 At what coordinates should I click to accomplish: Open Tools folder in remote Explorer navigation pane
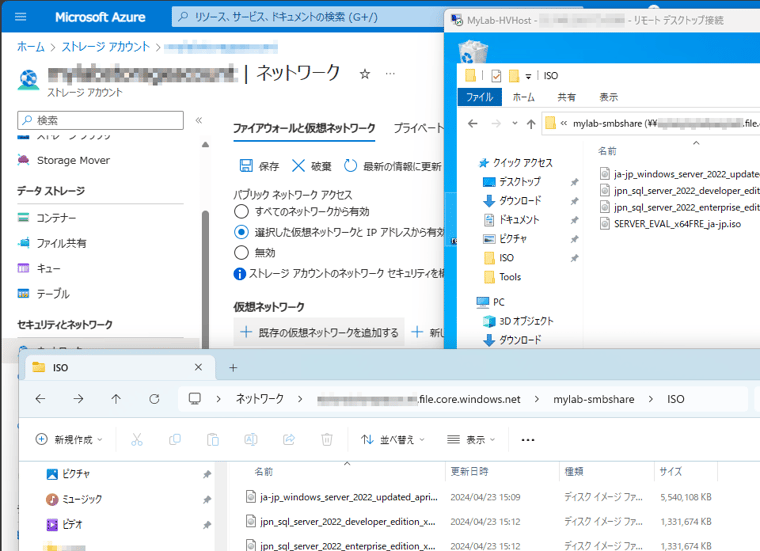point(503,277)
